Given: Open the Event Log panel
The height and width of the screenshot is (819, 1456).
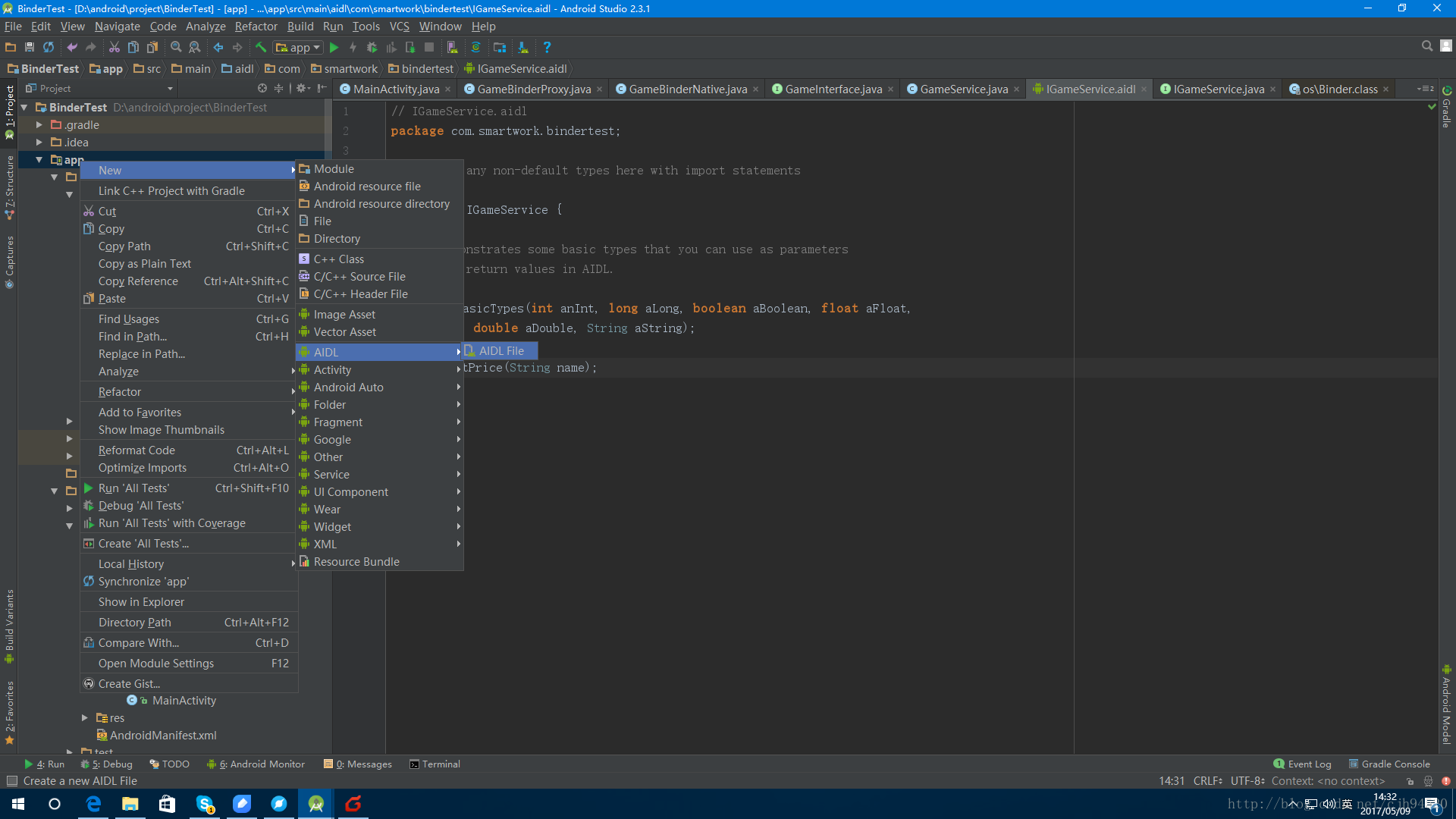Looking at the screenshot, I should pyautogui.click(x=1302, y=764).
